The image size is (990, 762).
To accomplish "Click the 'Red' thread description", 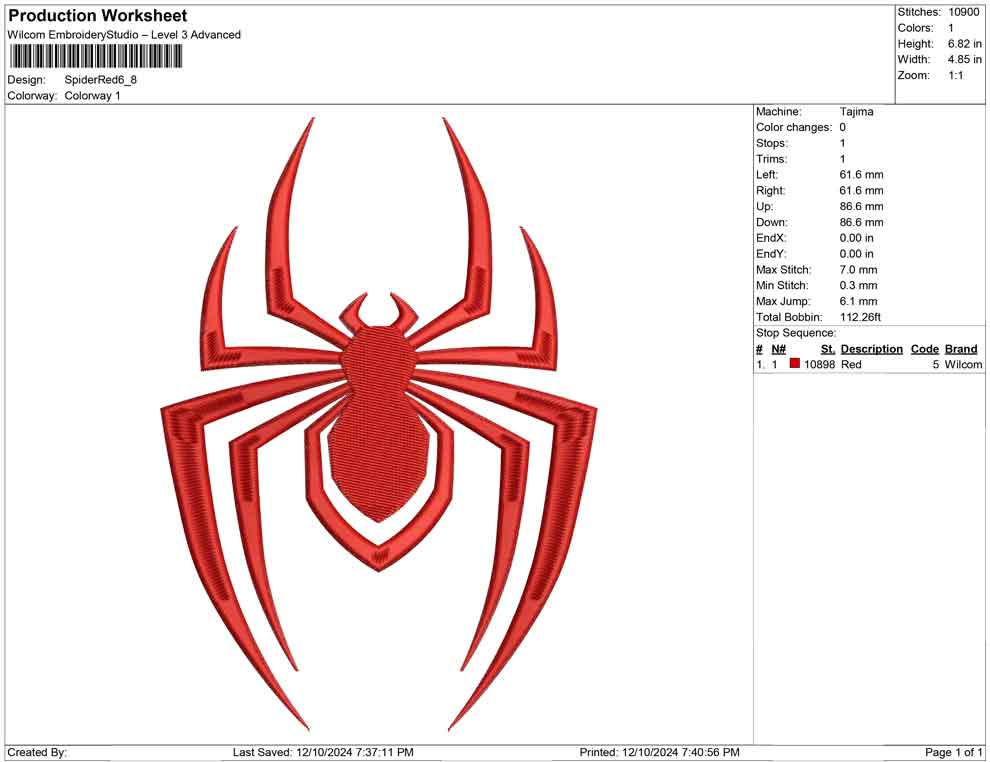I will coord(850,364).
